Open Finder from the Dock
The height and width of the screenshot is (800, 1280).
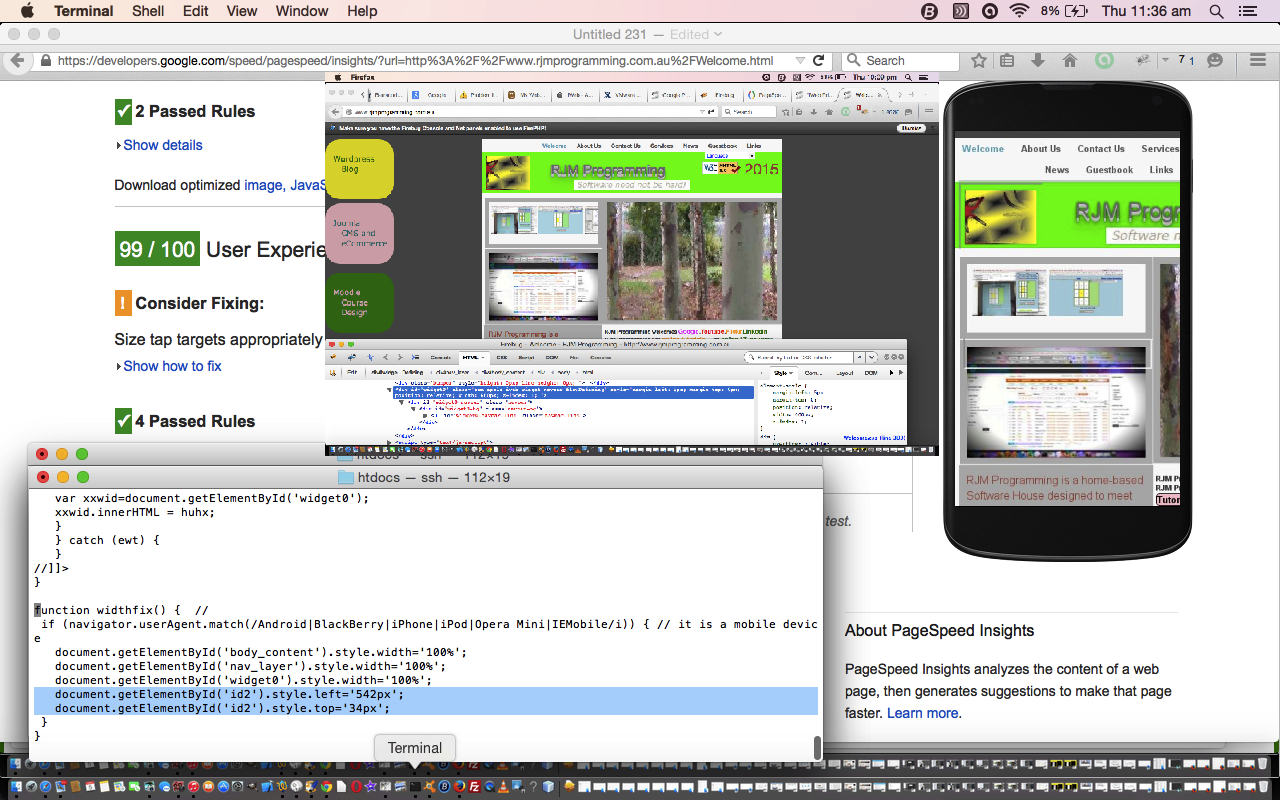pos(16,787)
